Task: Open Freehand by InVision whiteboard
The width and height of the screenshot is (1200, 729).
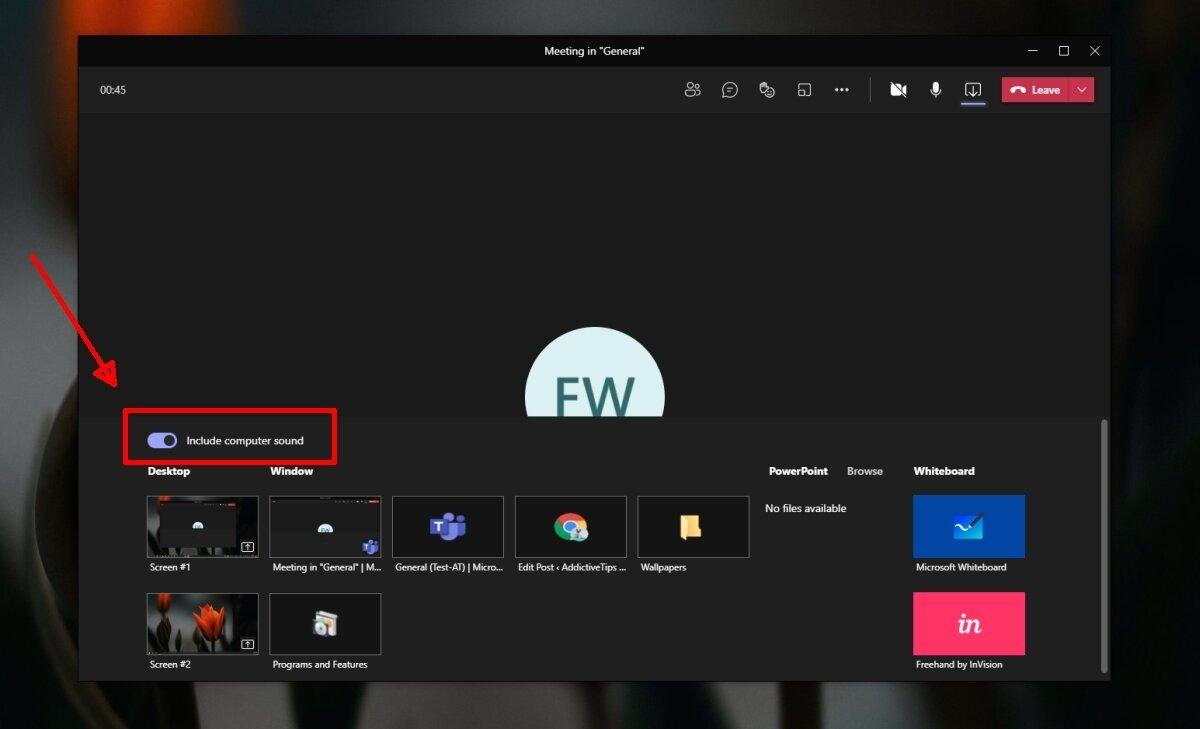Action: 968,622
